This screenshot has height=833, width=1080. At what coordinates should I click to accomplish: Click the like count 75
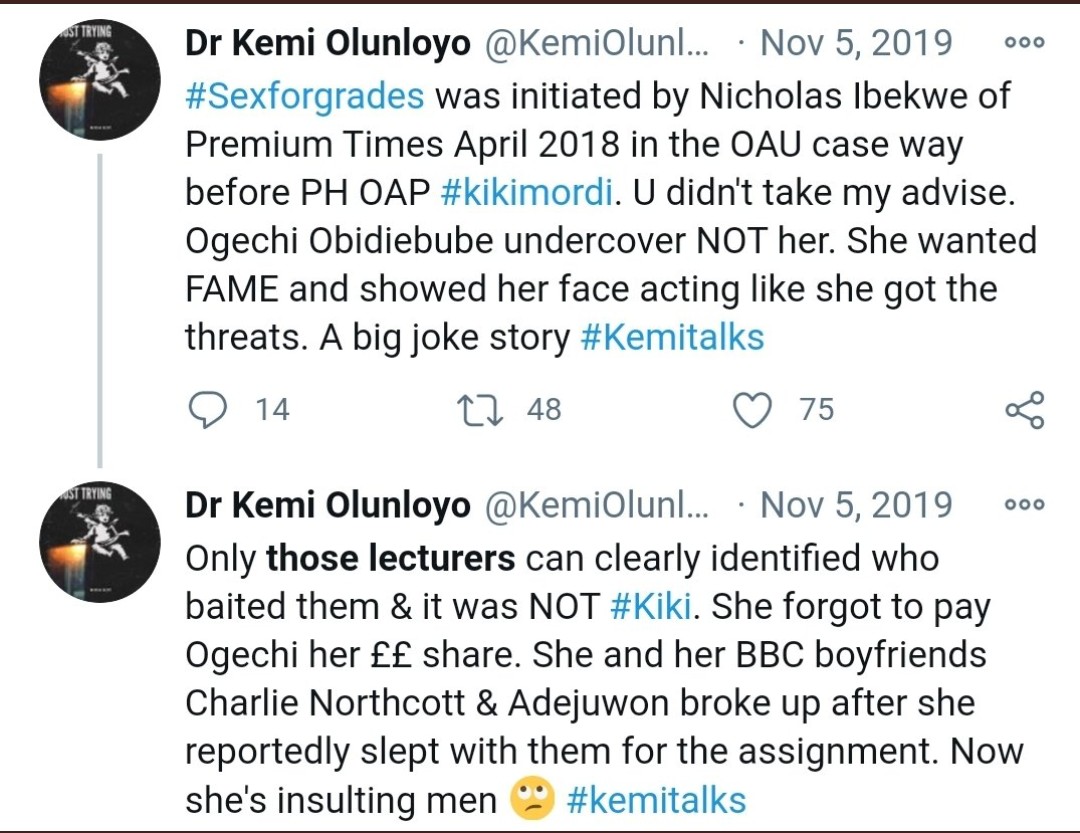pos(816,410)
